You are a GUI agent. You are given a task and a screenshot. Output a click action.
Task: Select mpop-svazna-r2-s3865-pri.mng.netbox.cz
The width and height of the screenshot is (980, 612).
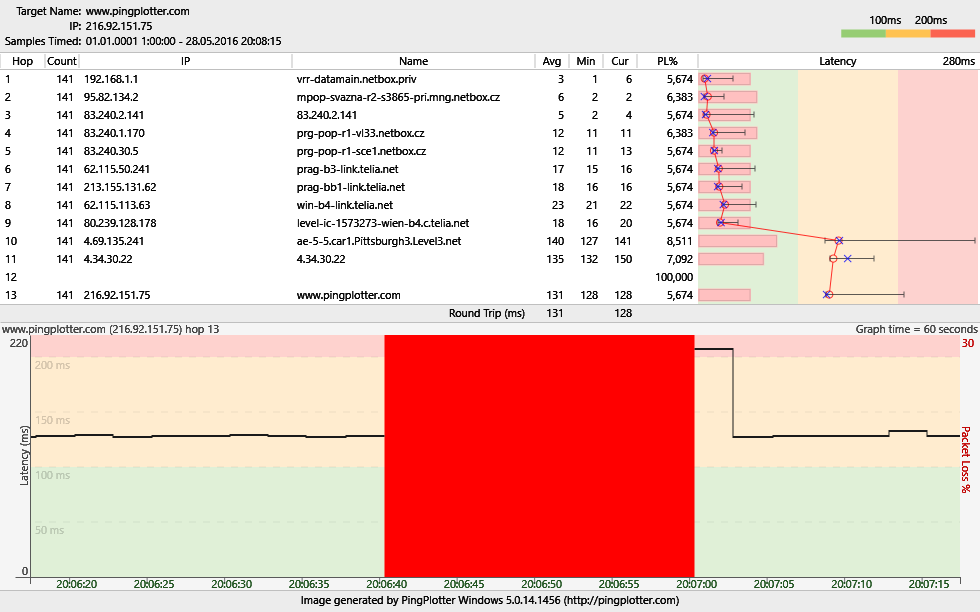pos(398,98)
